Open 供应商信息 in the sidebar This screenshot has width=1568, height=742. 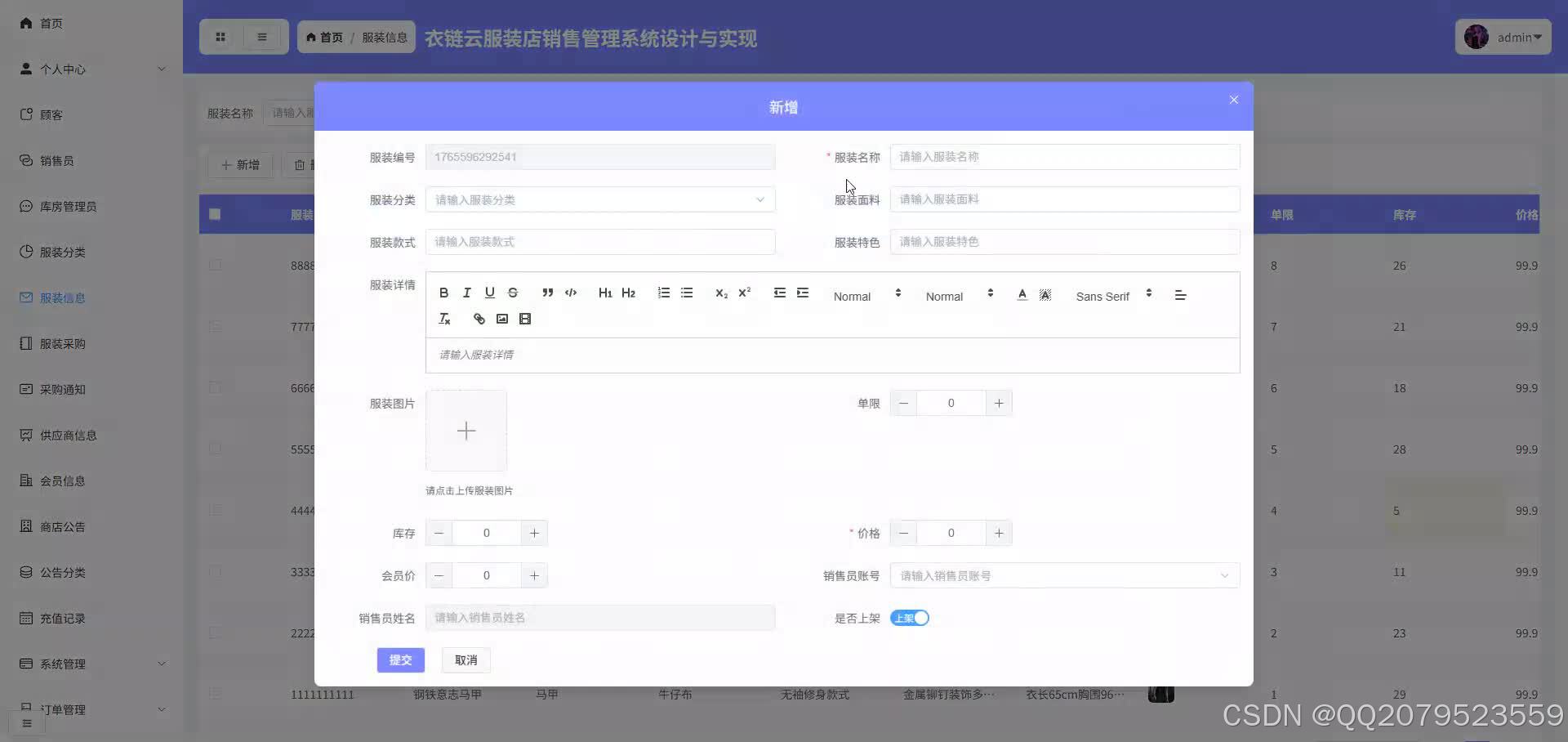pyautogui.click(x=91, y=435)
